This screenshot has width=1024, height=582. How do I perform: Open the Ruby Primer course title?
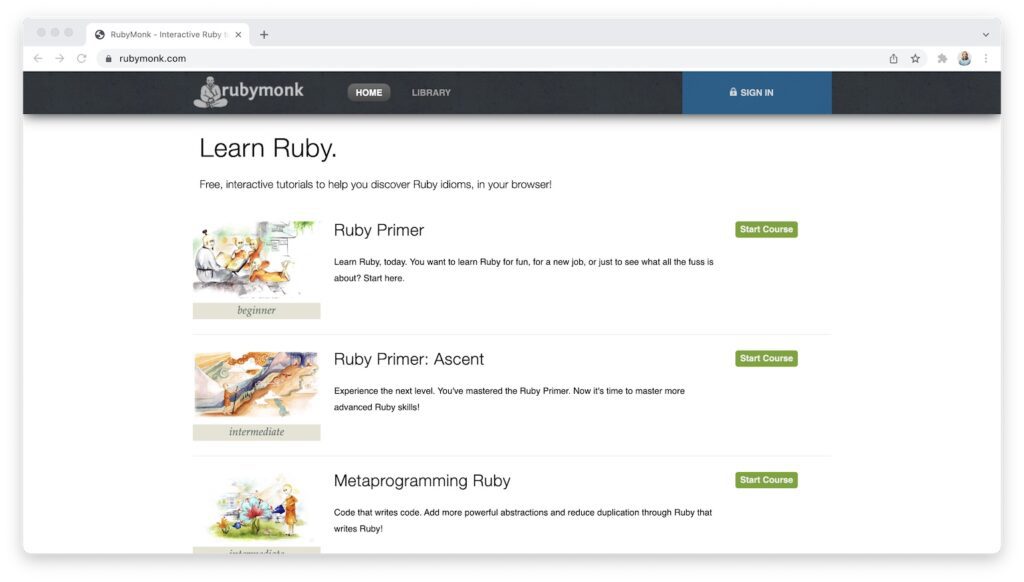(379, 230)
